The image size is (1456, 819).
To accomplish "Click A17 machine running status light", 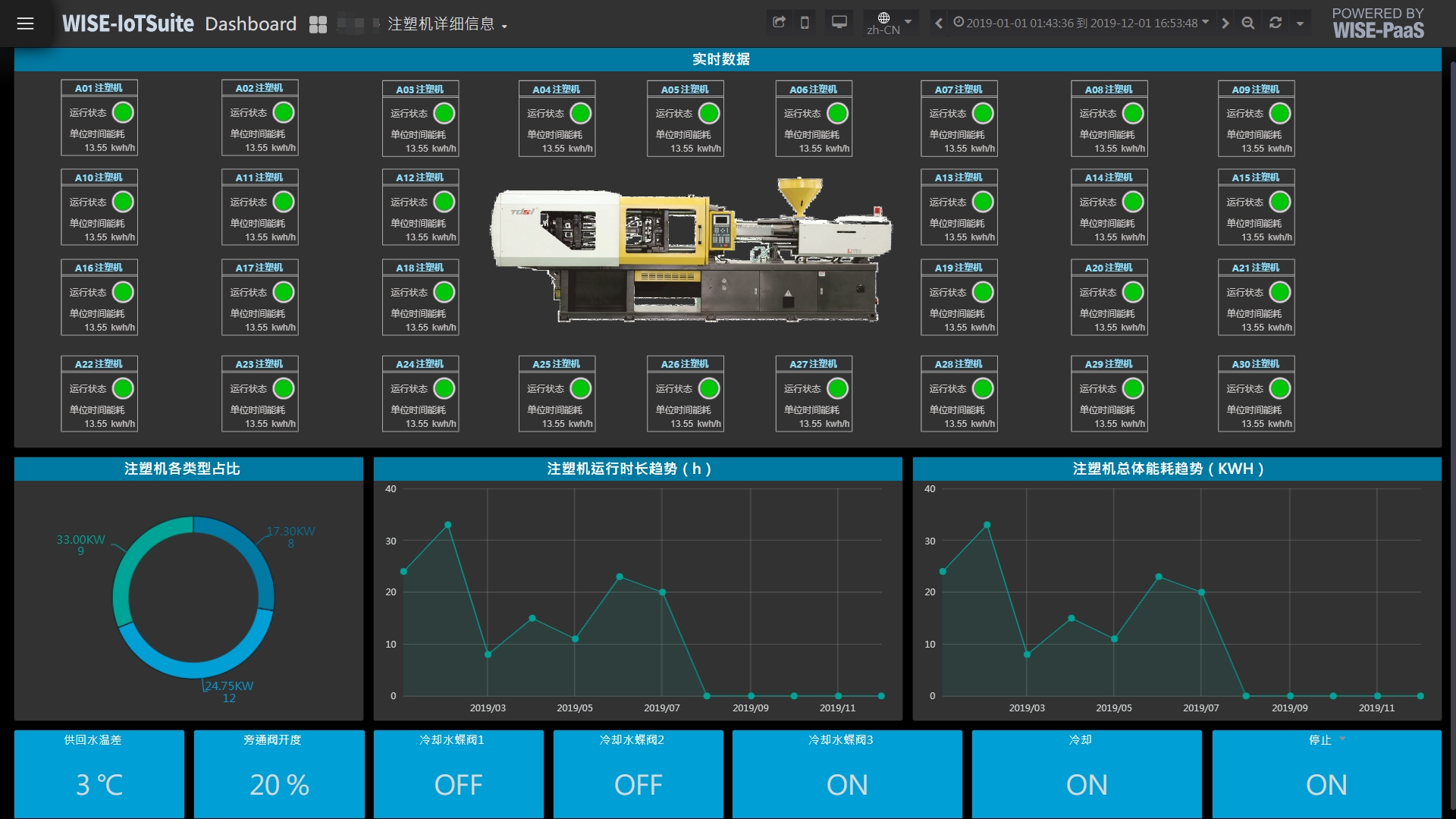I will click(284, 292).
